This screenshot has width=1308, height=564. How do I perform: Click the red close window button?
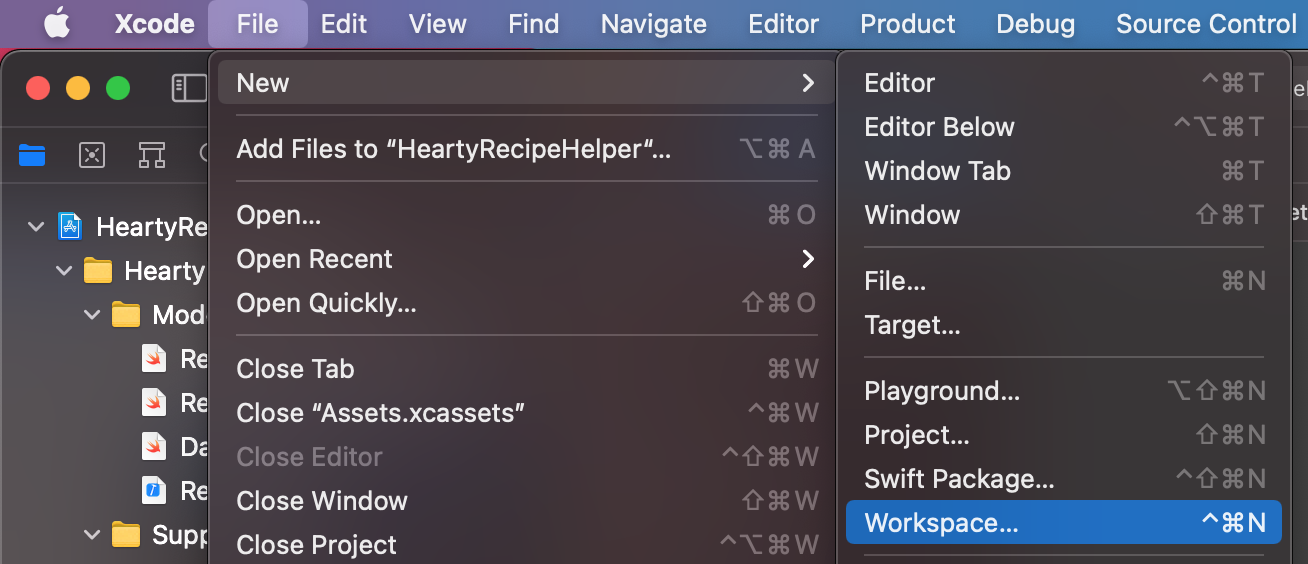pyautogui.click(x=38, y=88)
